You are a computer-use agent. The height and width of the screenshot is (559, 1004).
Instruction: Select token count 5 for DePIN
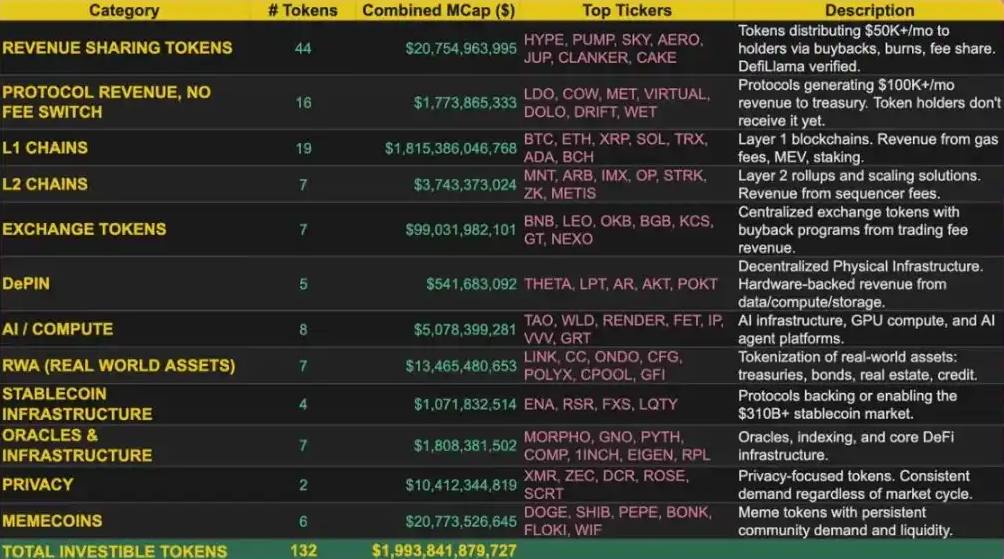click(x=304, y=284)
